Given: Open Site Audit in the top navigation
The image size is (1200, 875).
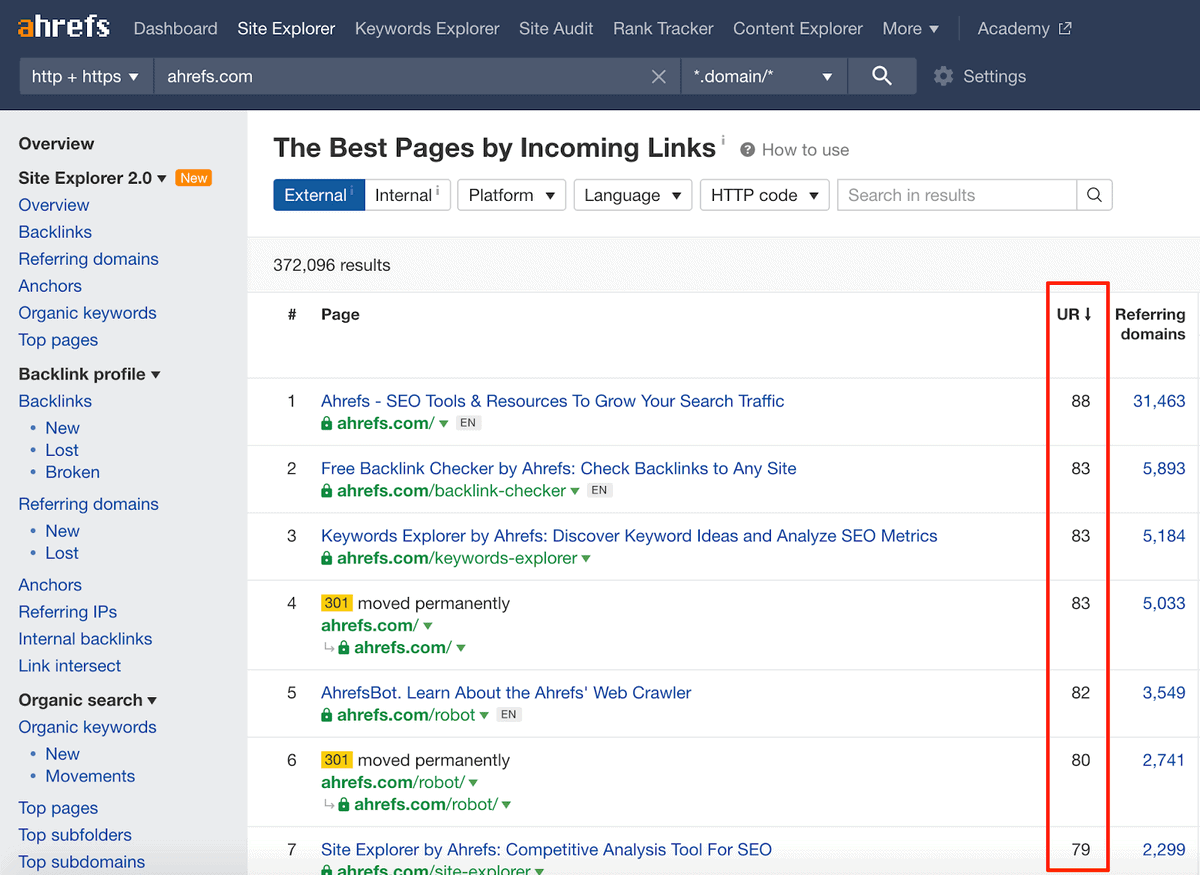Looking at the screenshot, I should [556, 28].
